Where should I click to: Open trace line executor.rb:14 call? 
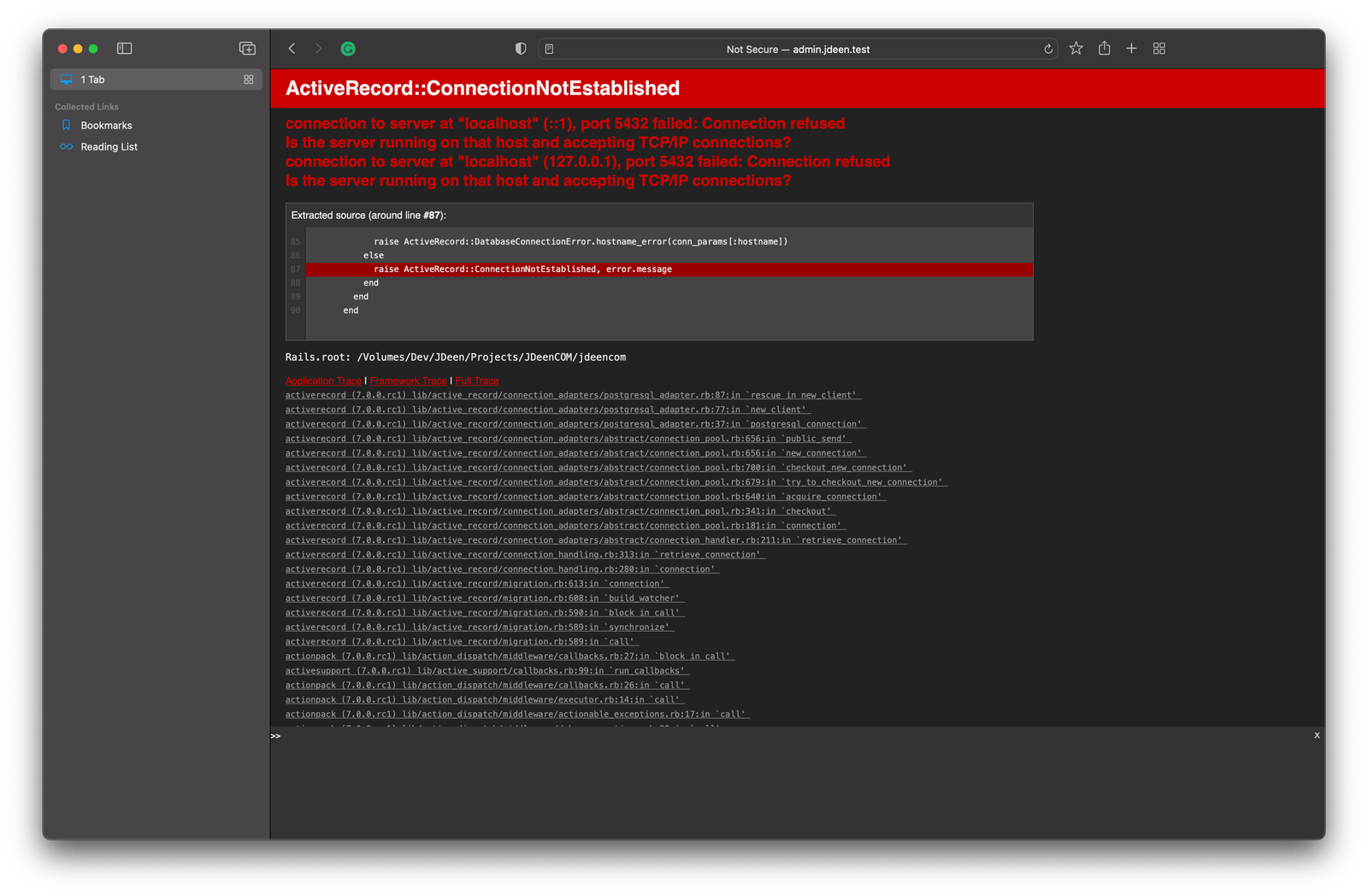coord(485,700)
